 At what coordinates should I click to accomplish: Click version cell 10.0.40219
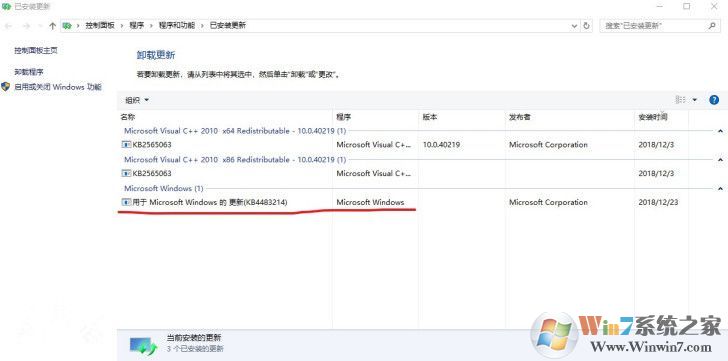click(x=441, y=145)
